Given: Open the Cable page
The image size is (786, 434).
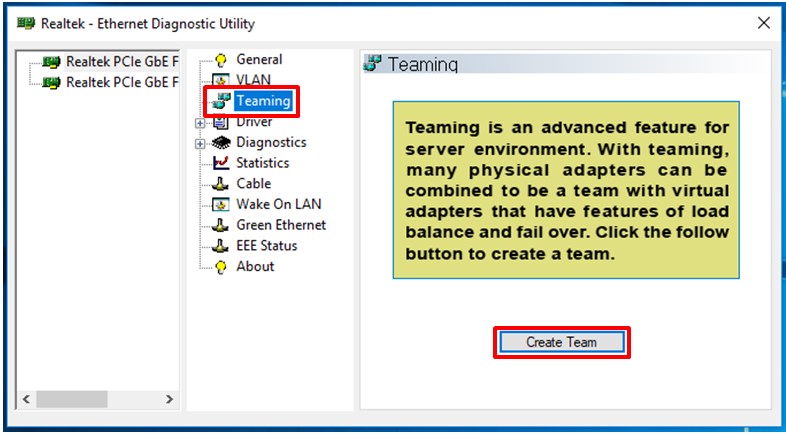Looking at the screenshot, I should click(x=254, y=183).
